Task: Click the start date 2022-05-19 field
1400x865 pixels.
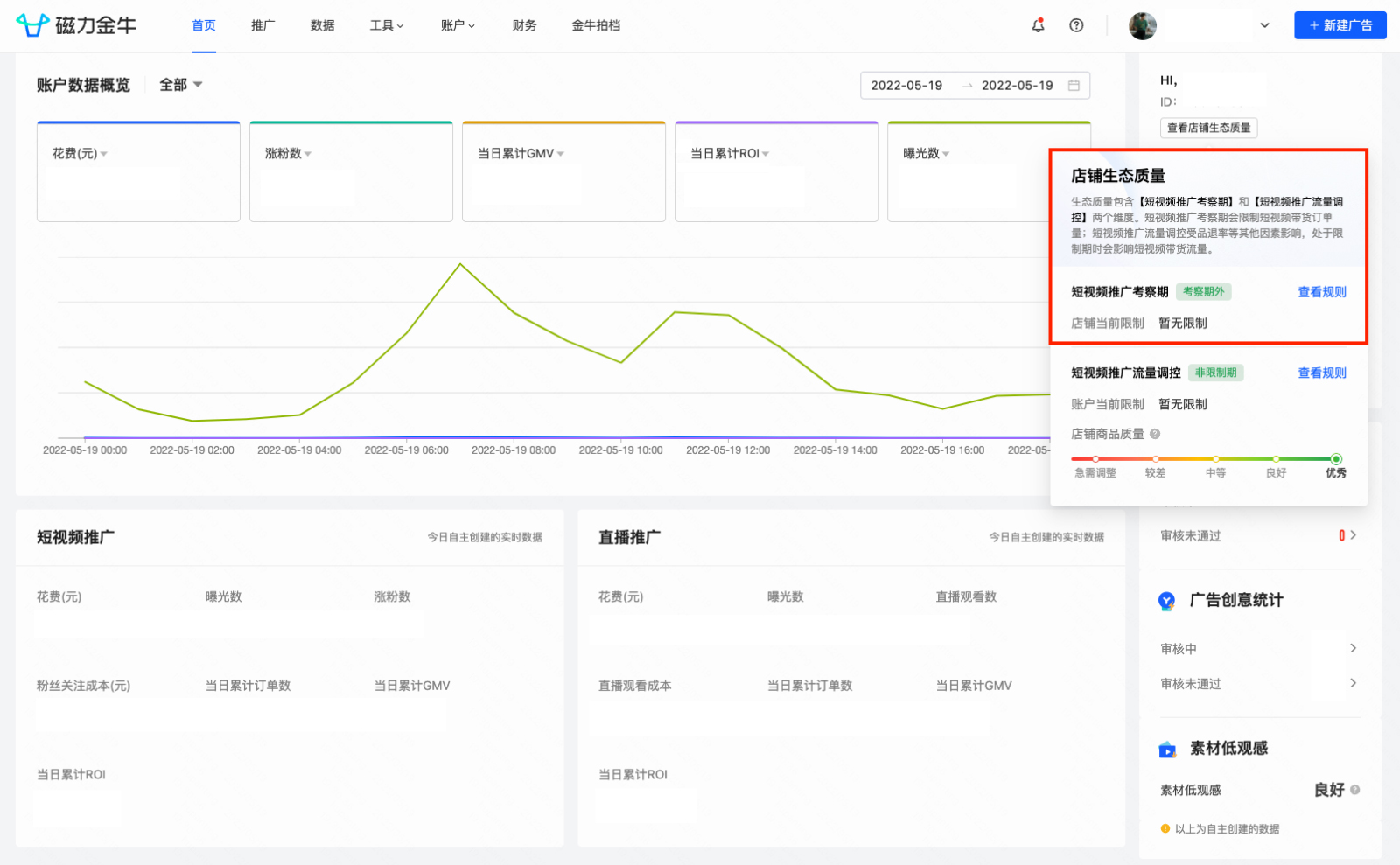Action: coord(906,86)
